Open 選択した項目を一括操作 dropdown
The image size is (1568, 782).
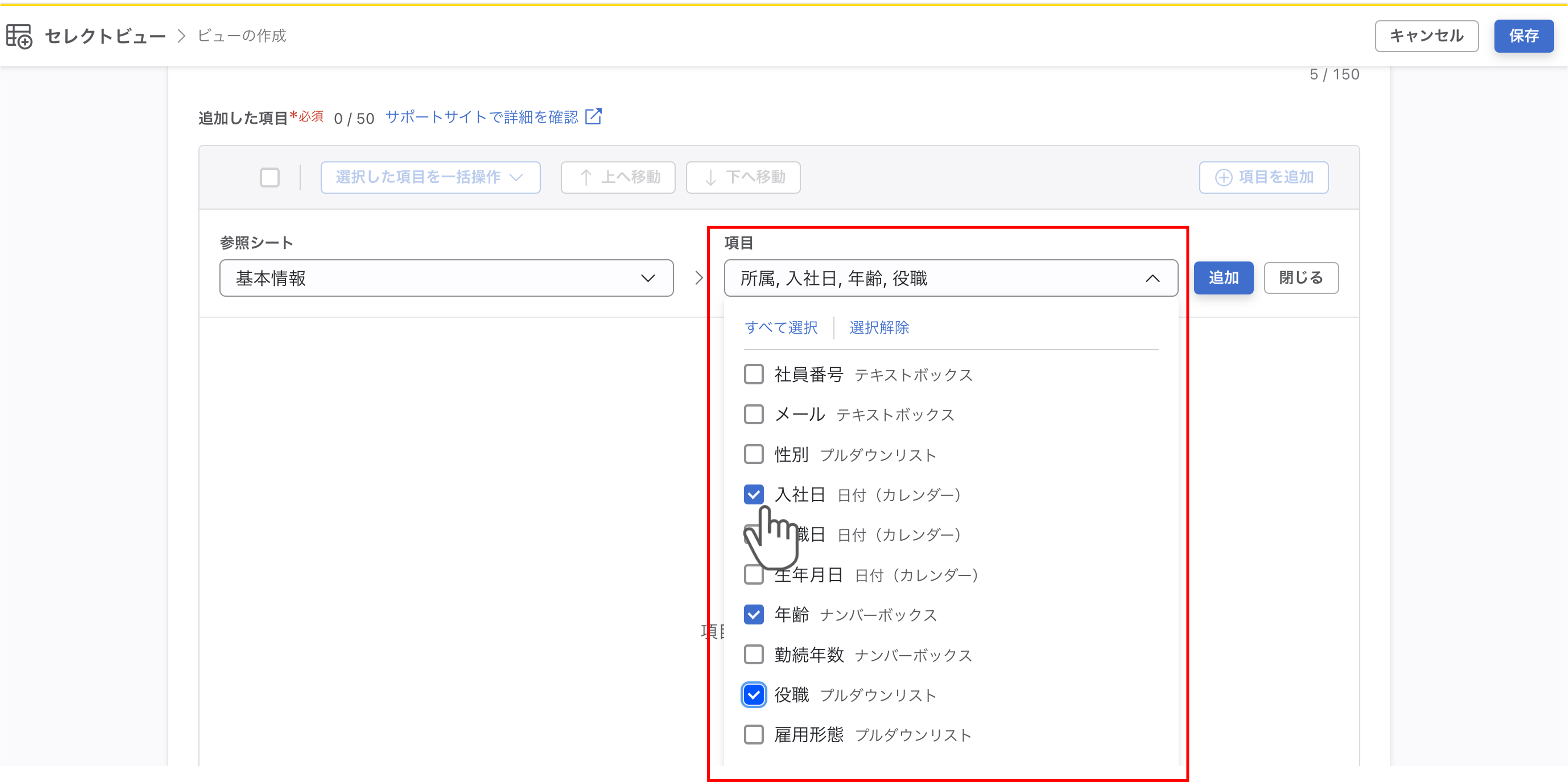[x=431, y=177]
